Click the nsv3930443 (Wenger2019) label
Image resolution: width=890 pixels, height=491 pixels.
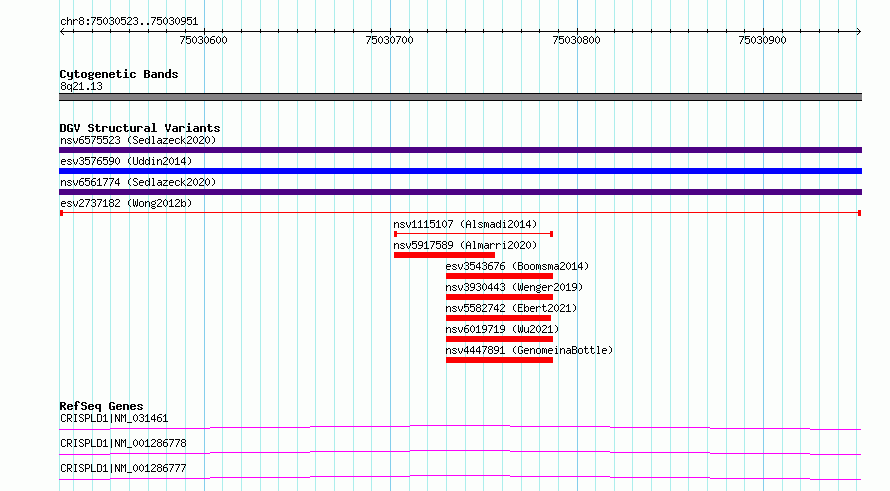pos(514,287)
